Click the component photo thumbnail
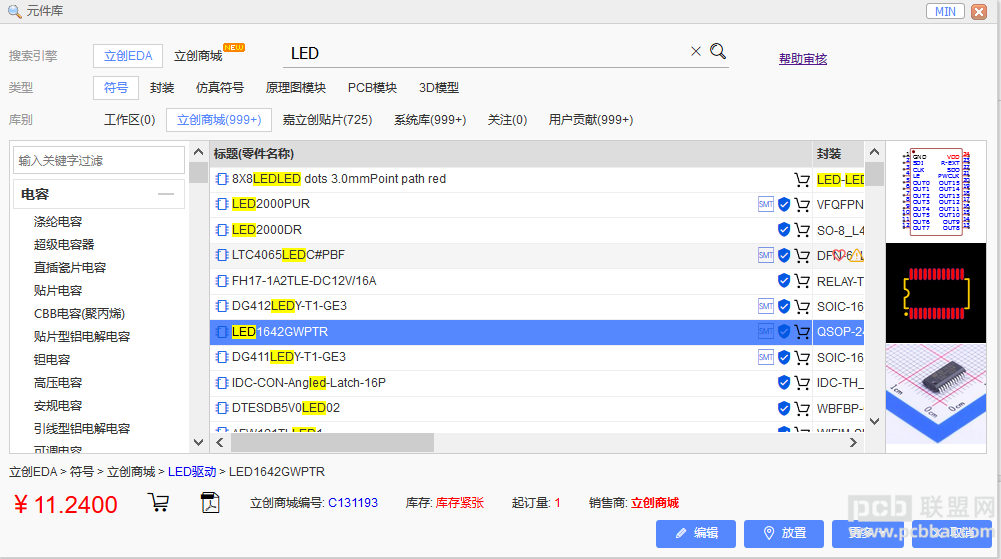 (x=936, y=394)
